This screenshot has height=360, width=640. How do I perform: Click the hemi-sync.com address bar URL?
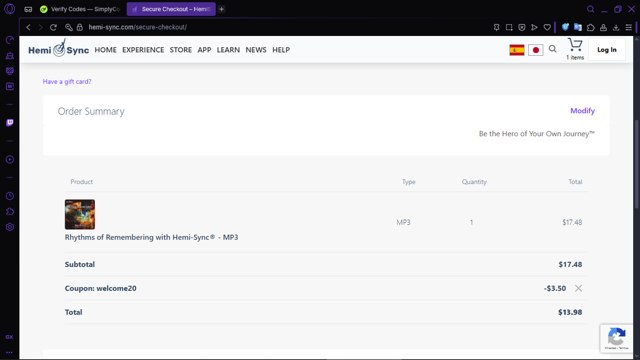pyautogui.click(x=138, y=27)
